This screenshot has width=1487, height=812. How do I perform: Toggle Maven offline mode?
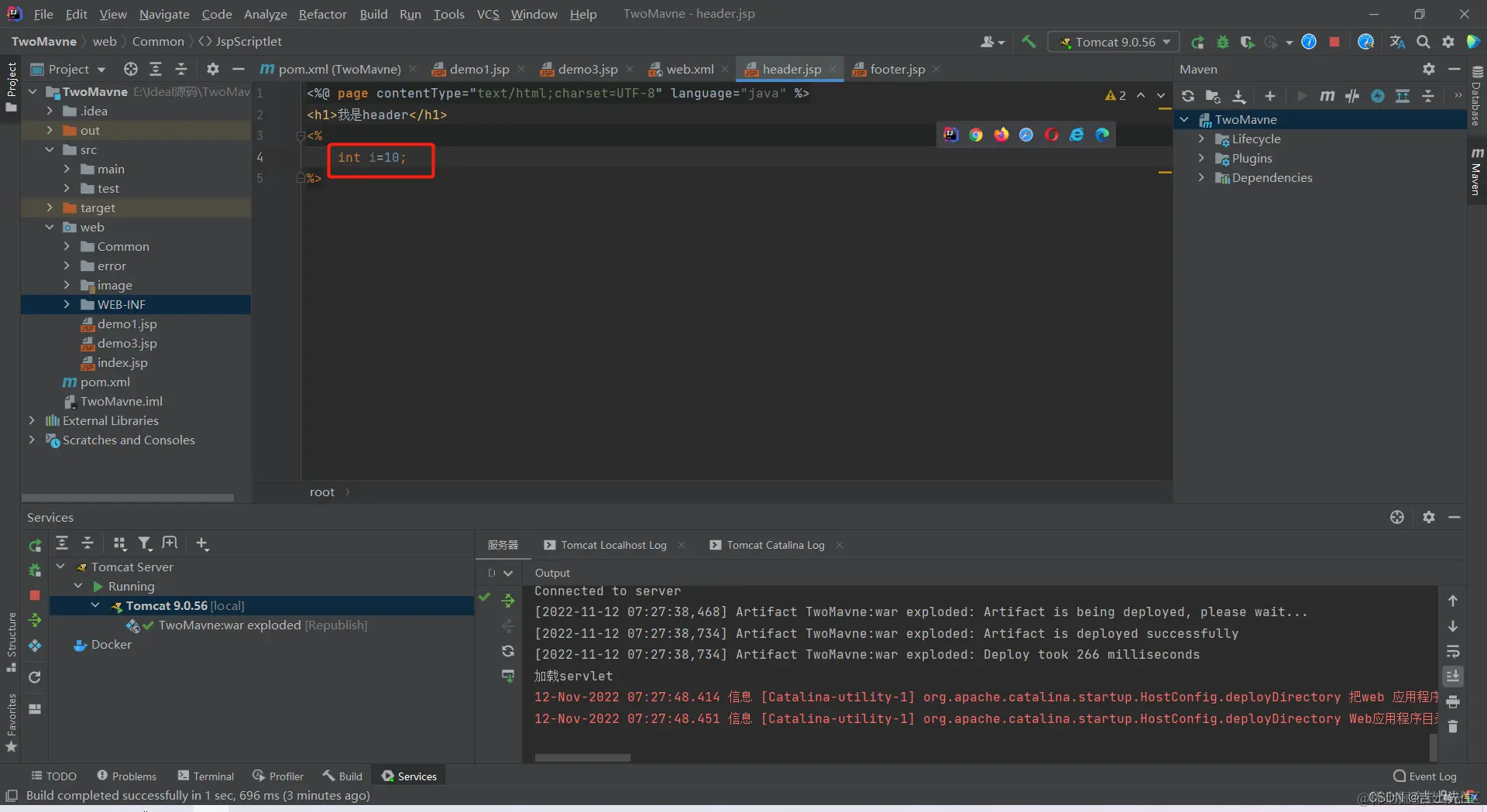1352,96
